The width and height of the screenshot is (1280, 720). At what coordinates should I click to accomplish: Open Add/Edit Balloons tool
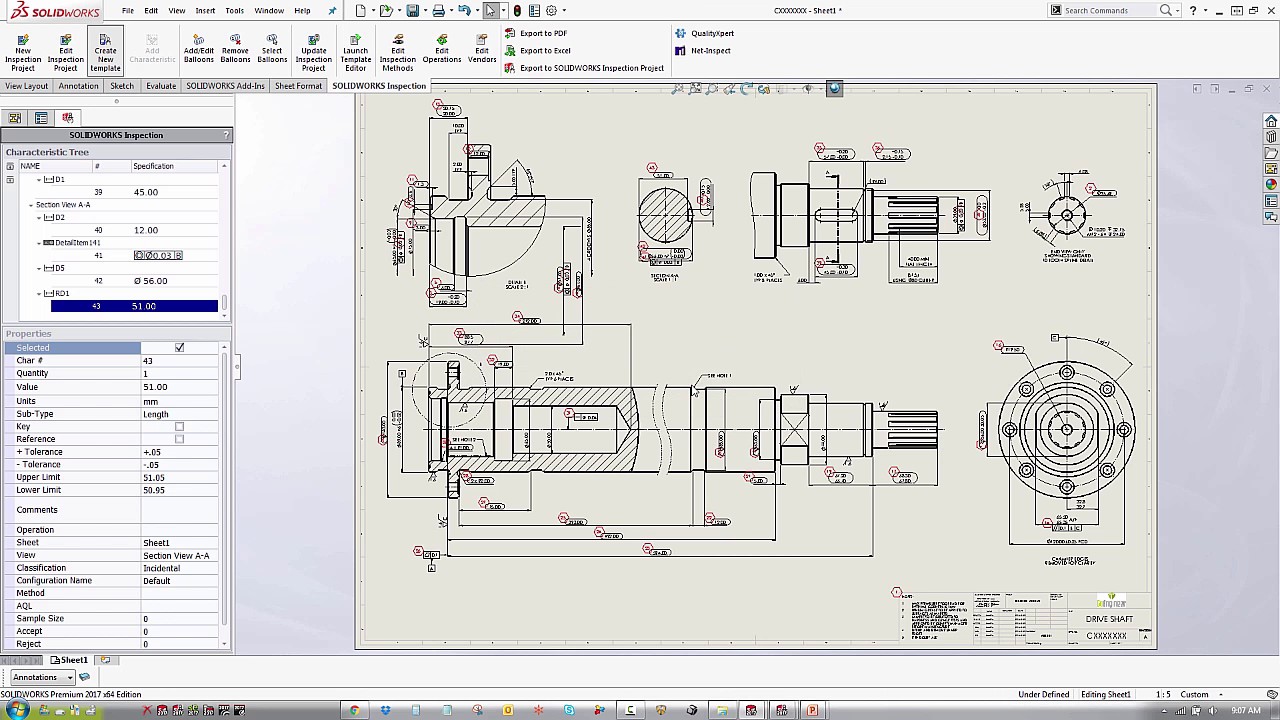[198, 49]
